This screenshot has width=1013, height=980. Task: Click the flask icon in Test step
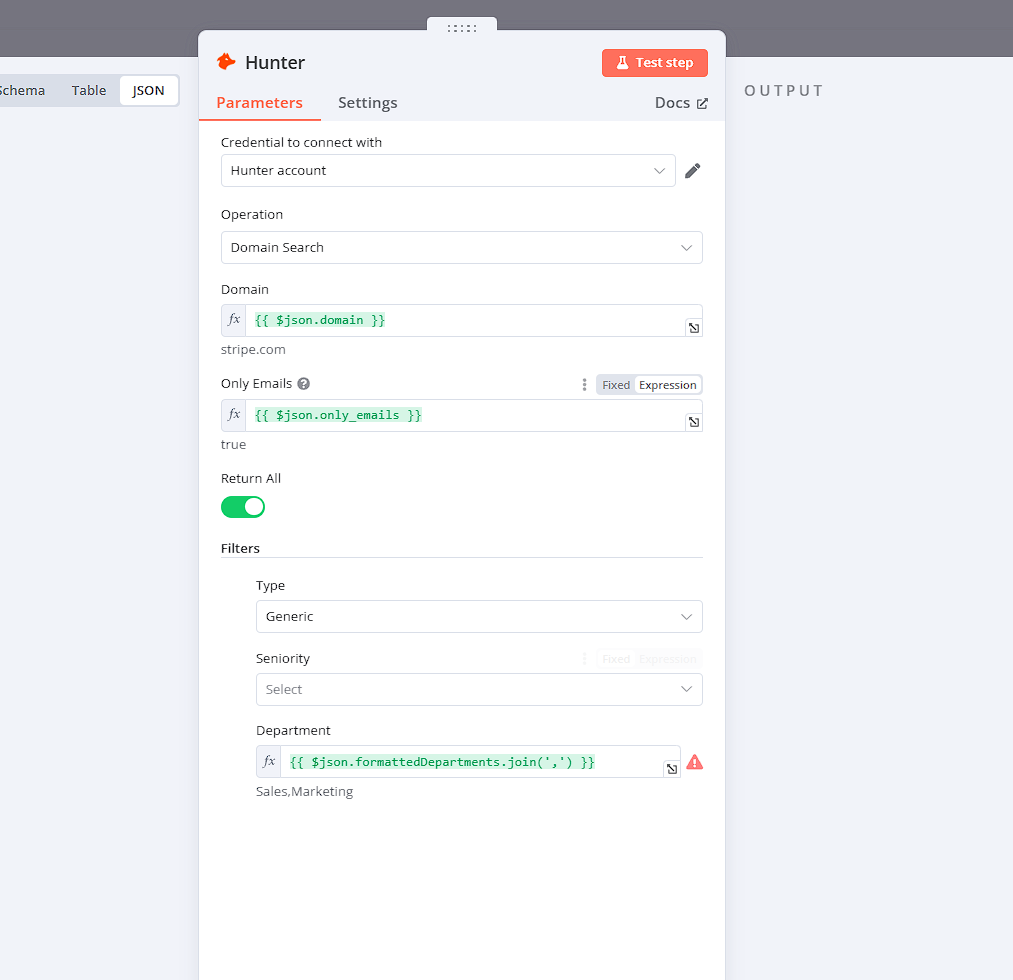(x=622, y=63)
